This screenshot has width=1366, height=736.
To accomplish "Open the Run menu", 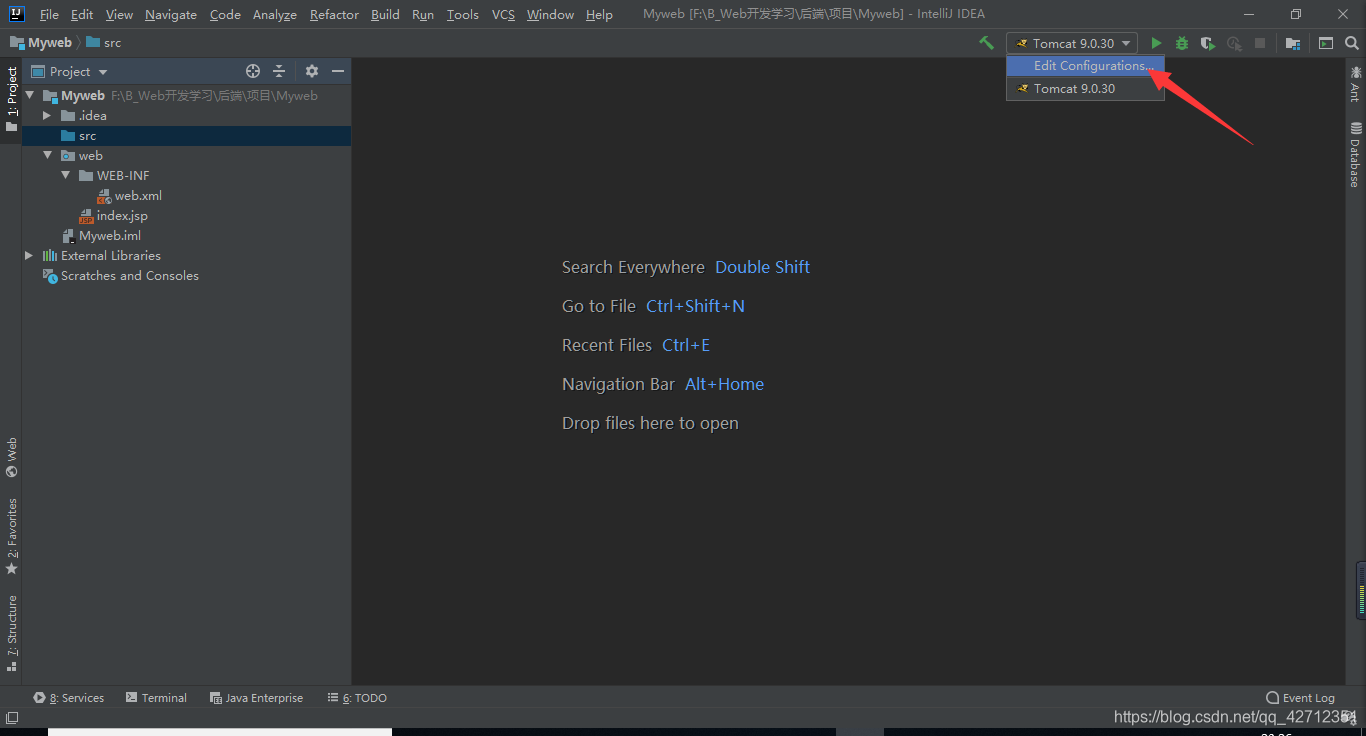I will [423, 15].
